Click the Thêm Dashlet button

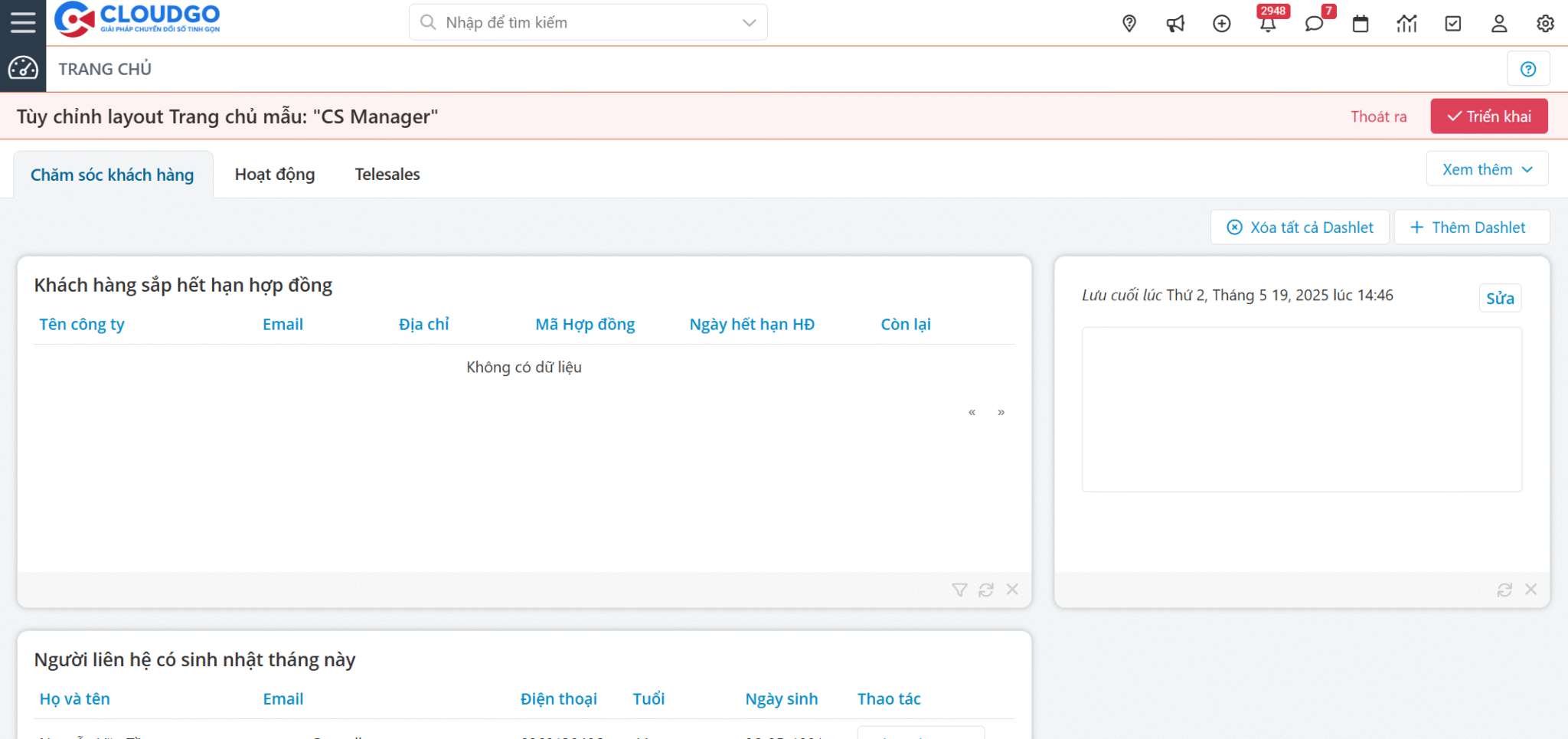pyautogui.click(x=1472, y=227)
